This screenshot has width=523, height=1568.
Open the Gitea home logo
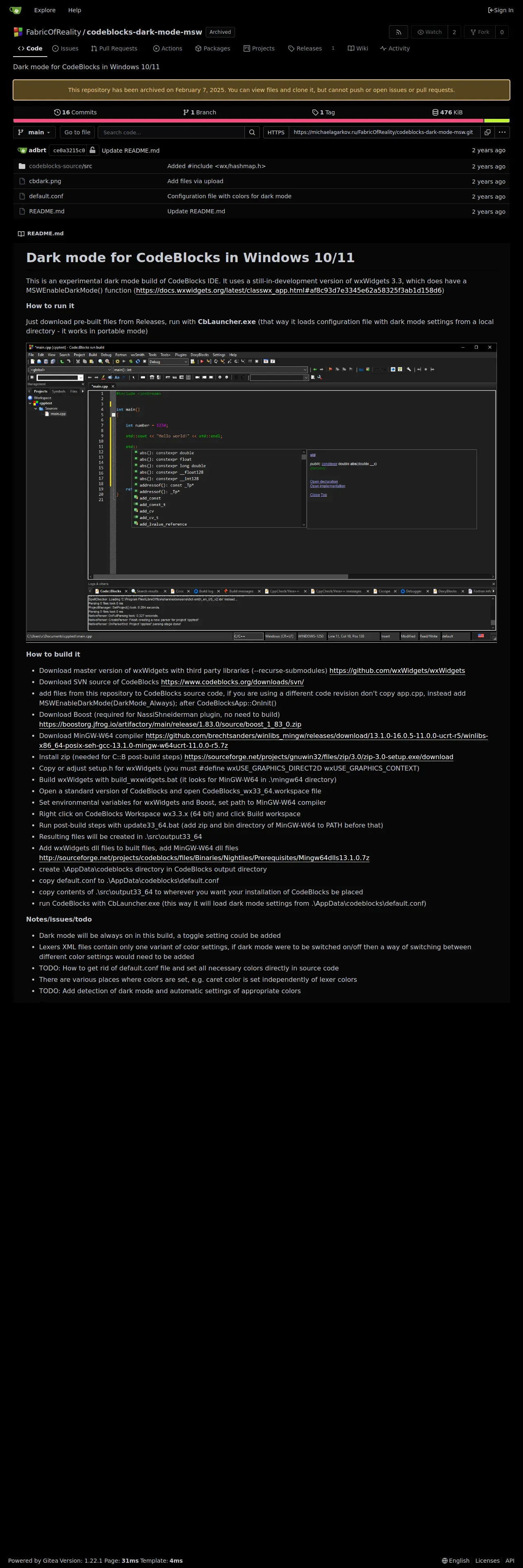15,10
